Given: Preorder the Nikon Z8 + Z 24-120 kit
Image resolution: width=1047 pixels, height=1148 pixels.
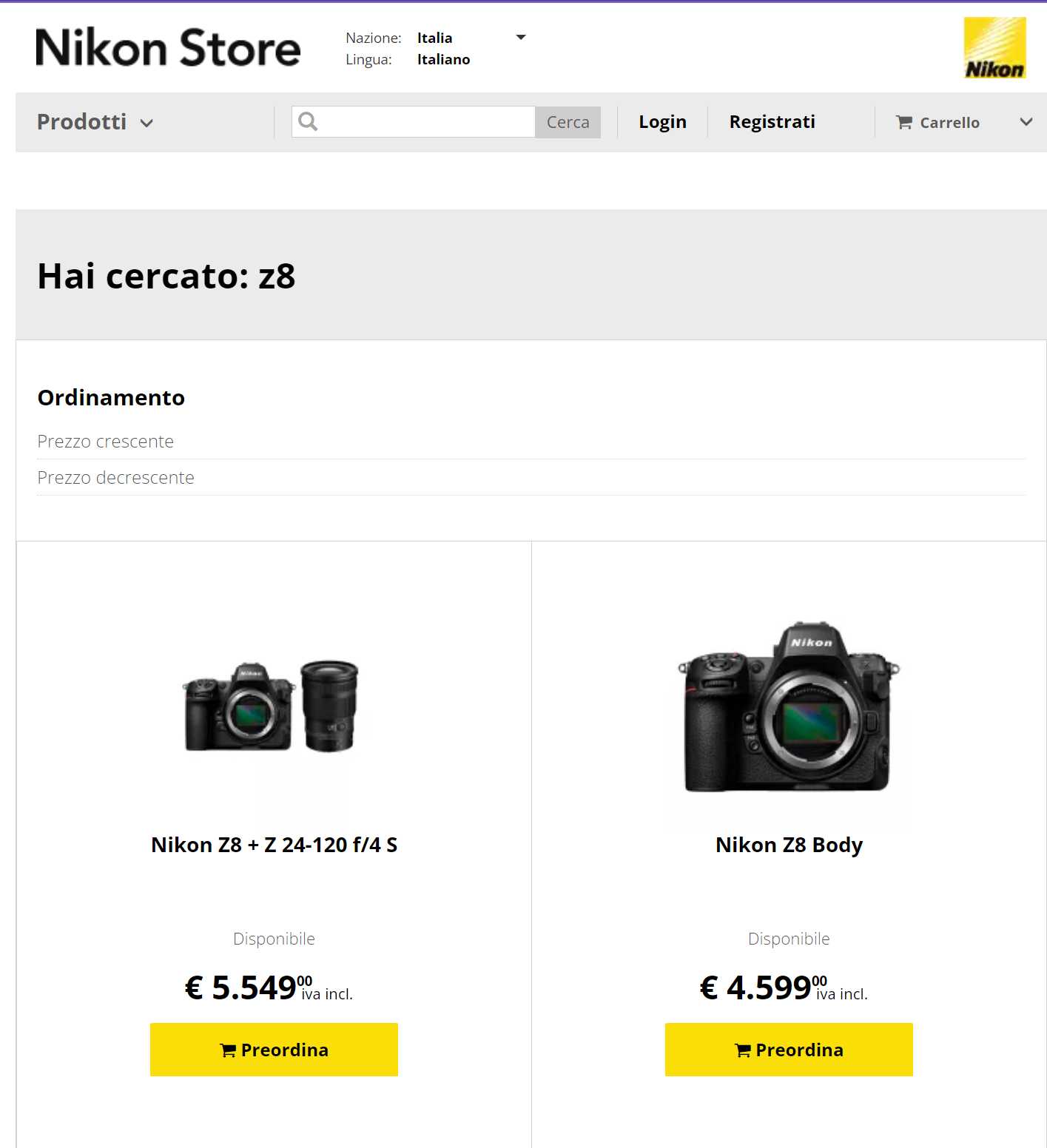Looking at the screenshot, I should [274, 1050].
